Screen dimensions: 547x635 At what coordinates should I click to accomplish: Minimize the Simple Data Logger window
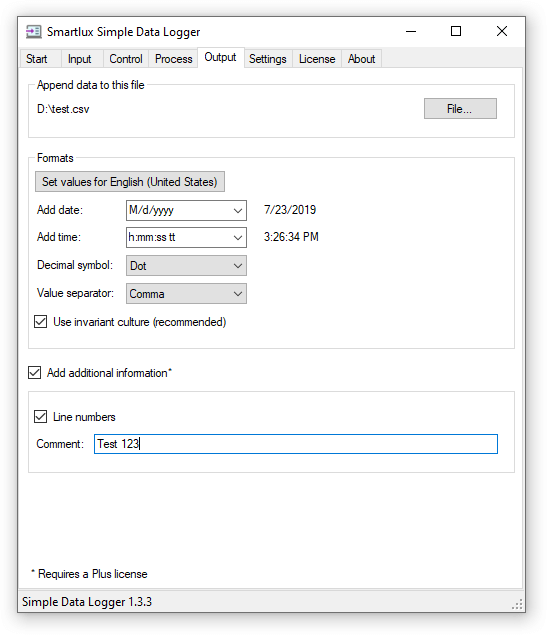coord(411,32)
